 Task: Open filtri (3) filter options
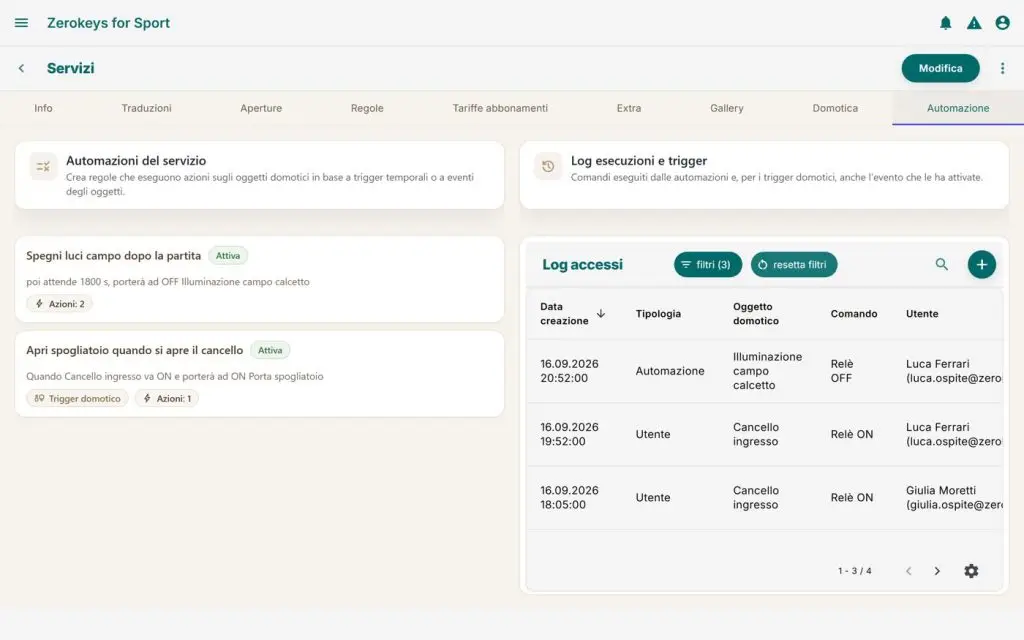pos(708,264)
